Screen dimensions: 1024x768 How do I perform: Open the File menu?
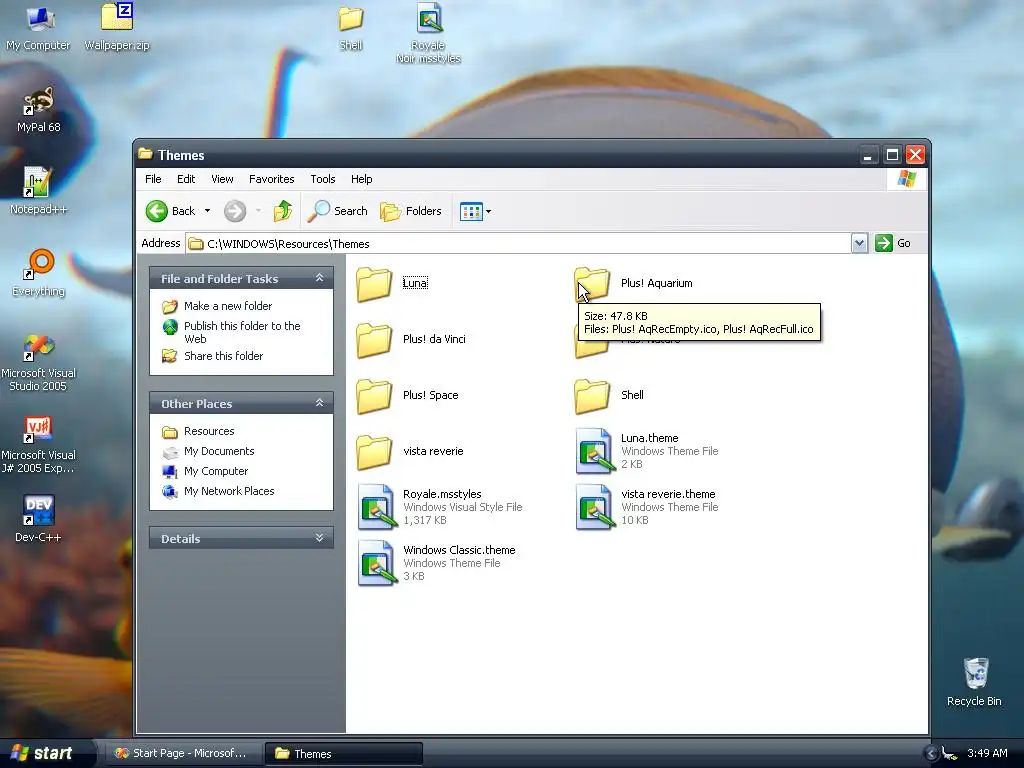[x=153, y=179]
